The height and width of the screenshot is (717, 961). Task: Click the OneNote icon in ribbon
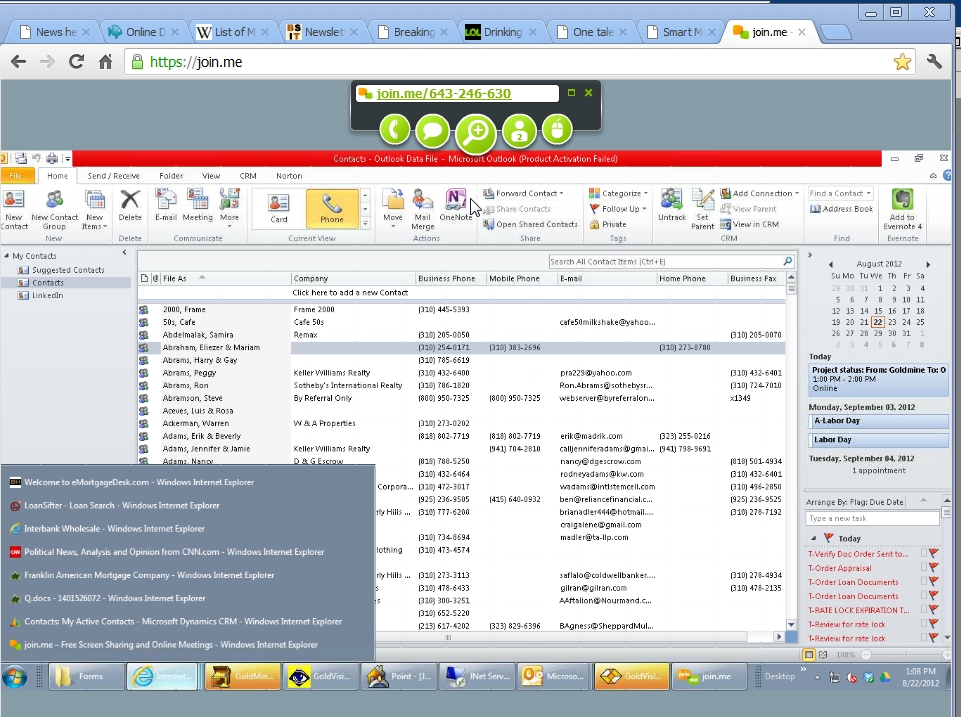point(456,204)
